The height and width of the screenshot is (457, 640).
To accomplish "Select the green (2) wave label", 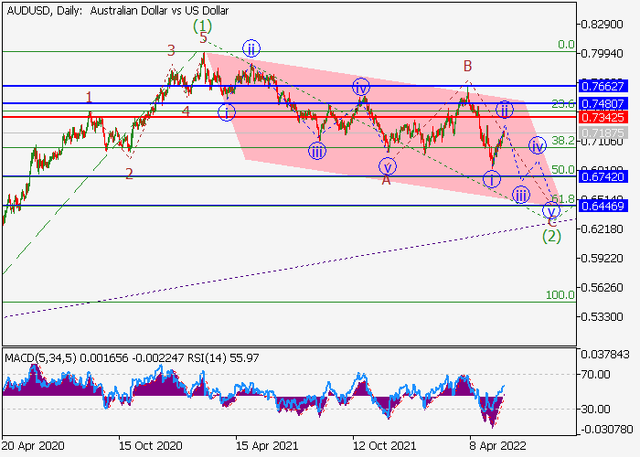I will 551,236.
